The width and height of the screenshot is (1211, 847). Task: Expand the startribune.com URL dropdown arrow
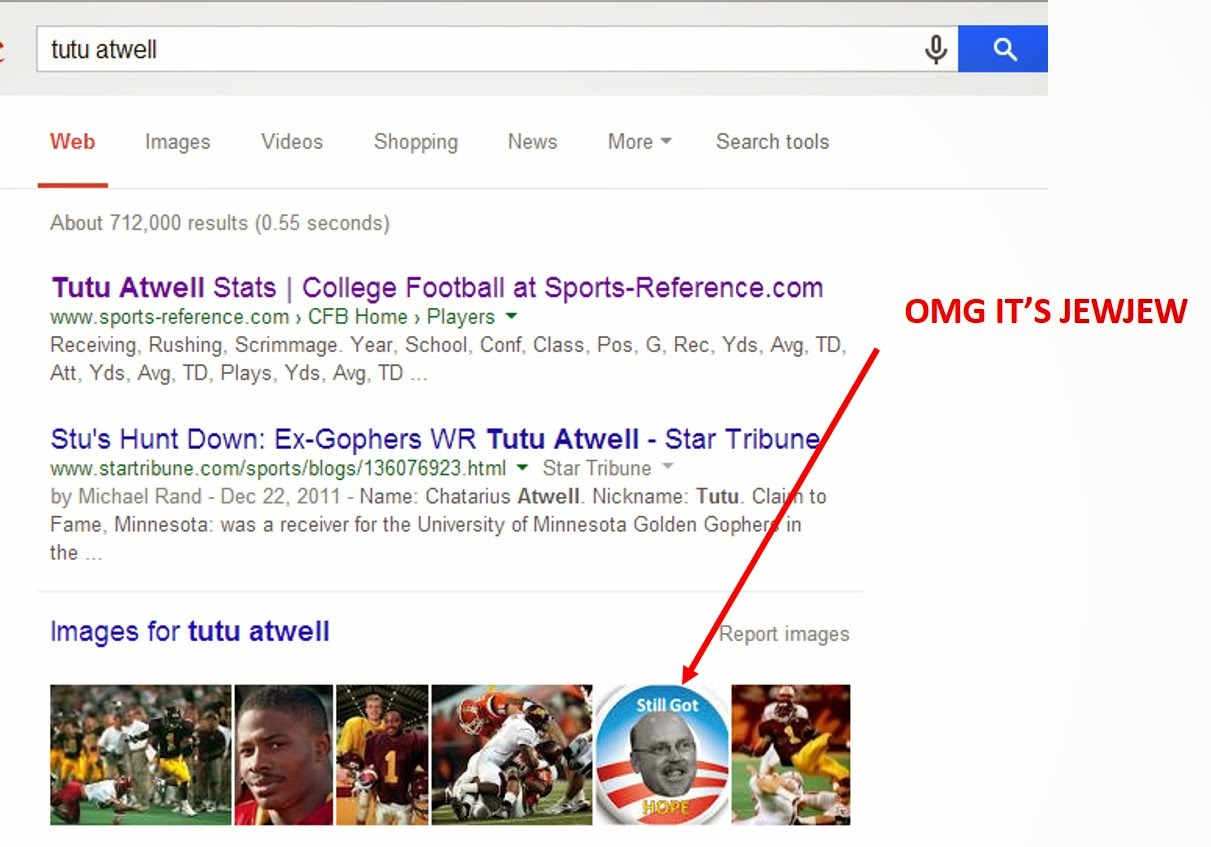click(524, 468)
